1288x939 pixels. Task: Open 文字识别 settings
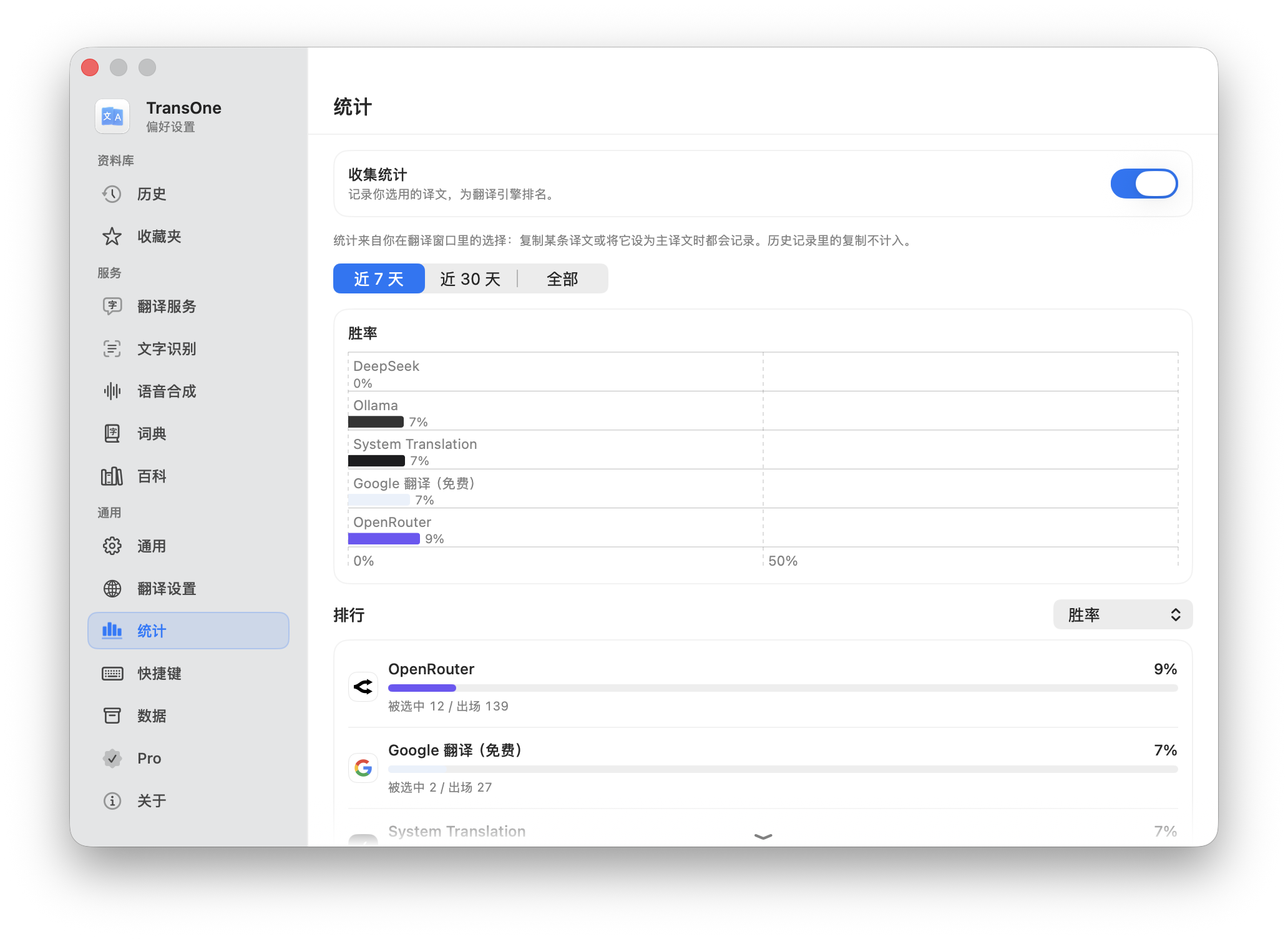tap(188, 349)
